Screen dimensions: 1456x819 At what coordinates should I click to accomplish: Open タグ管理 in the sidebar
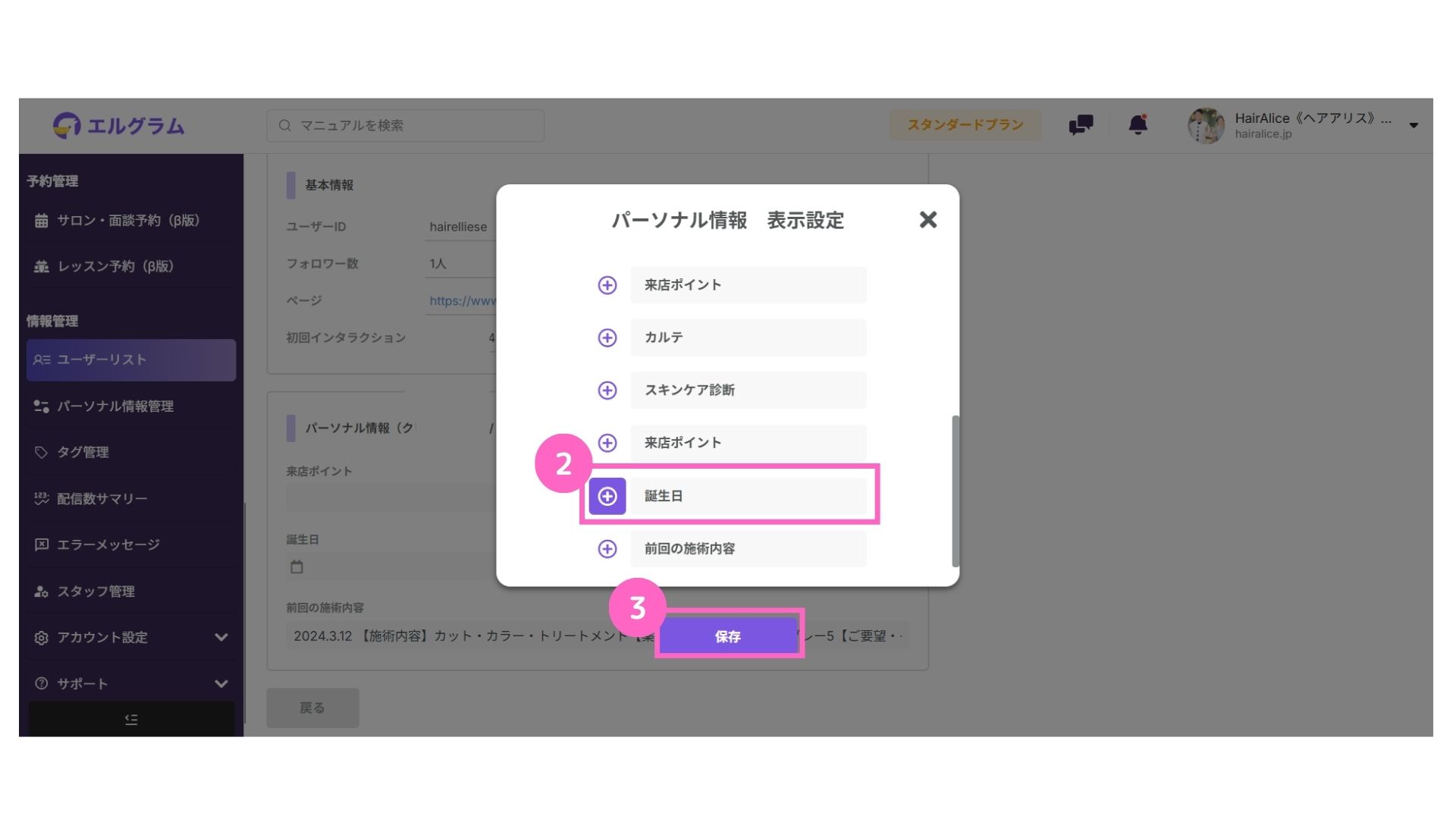83,452
